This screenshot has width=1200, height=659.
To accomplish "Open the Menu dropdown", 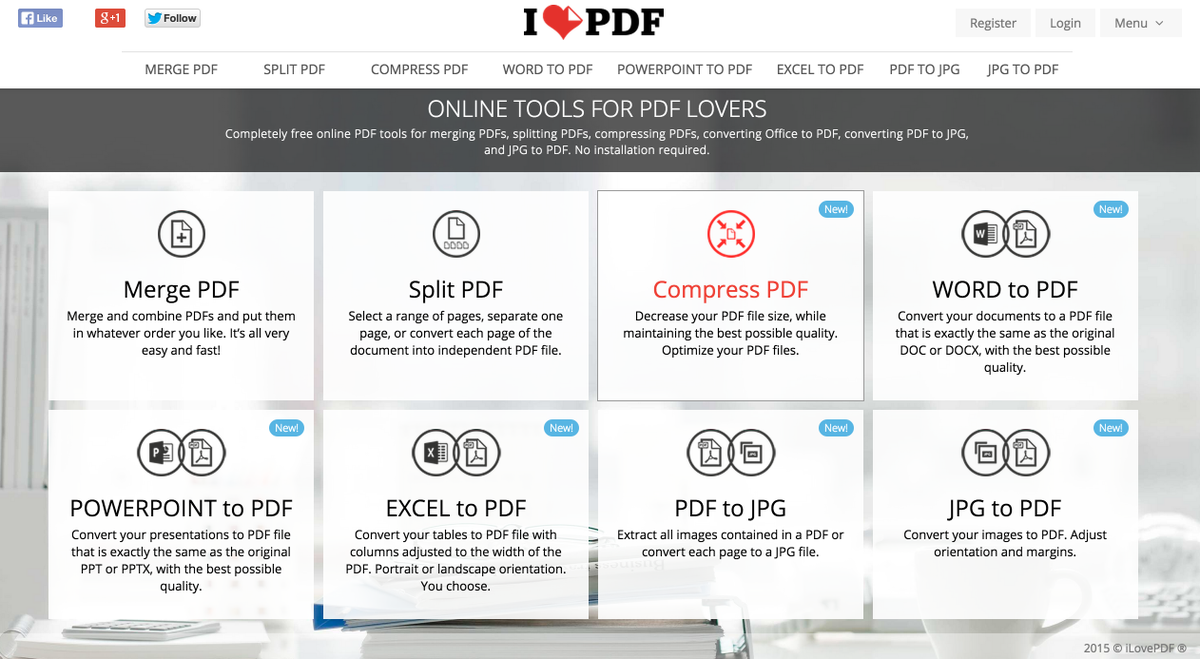I will coord(1138,23).
